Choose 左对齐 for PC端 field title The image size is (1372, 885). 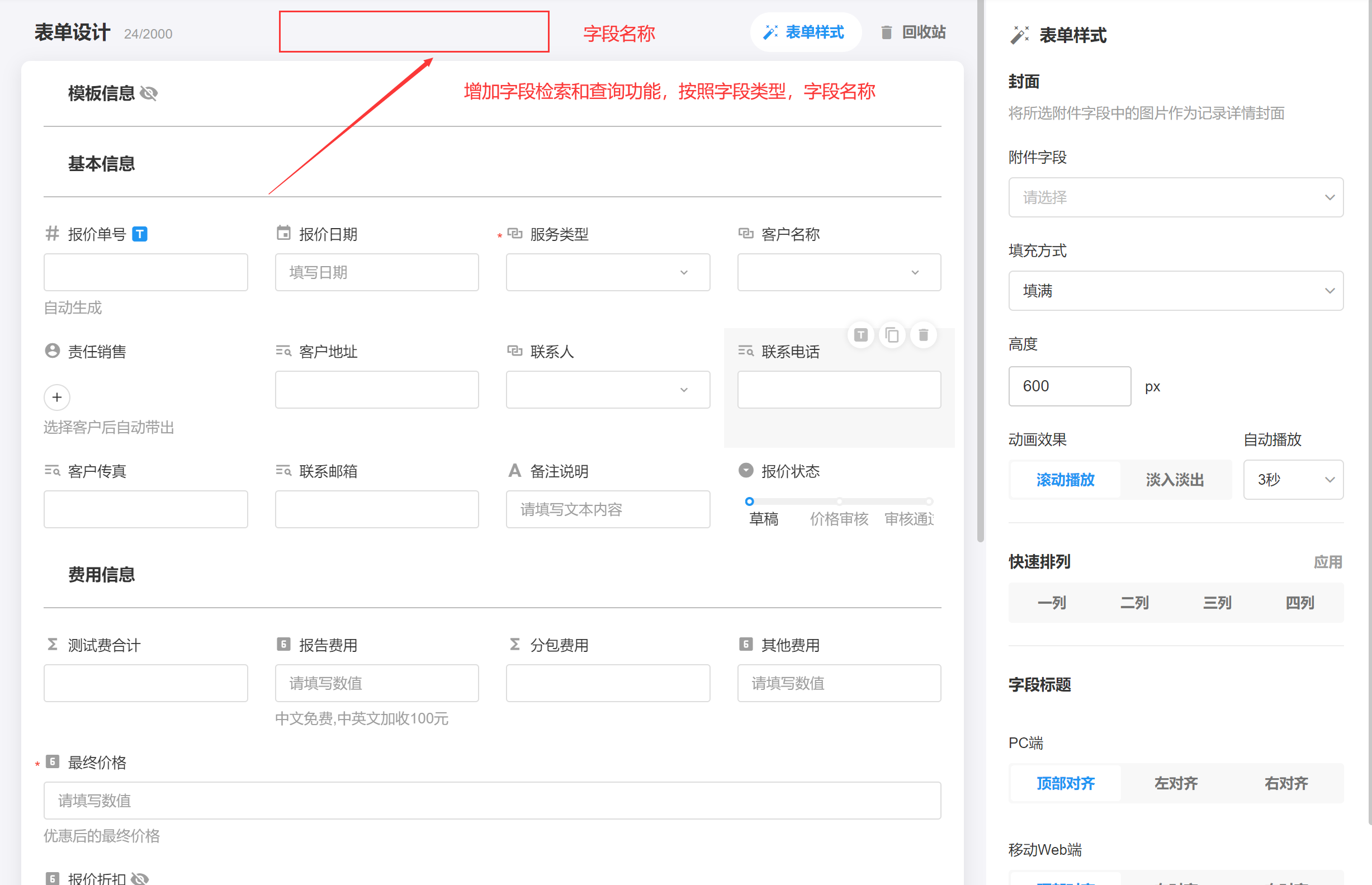point(1176,783)
